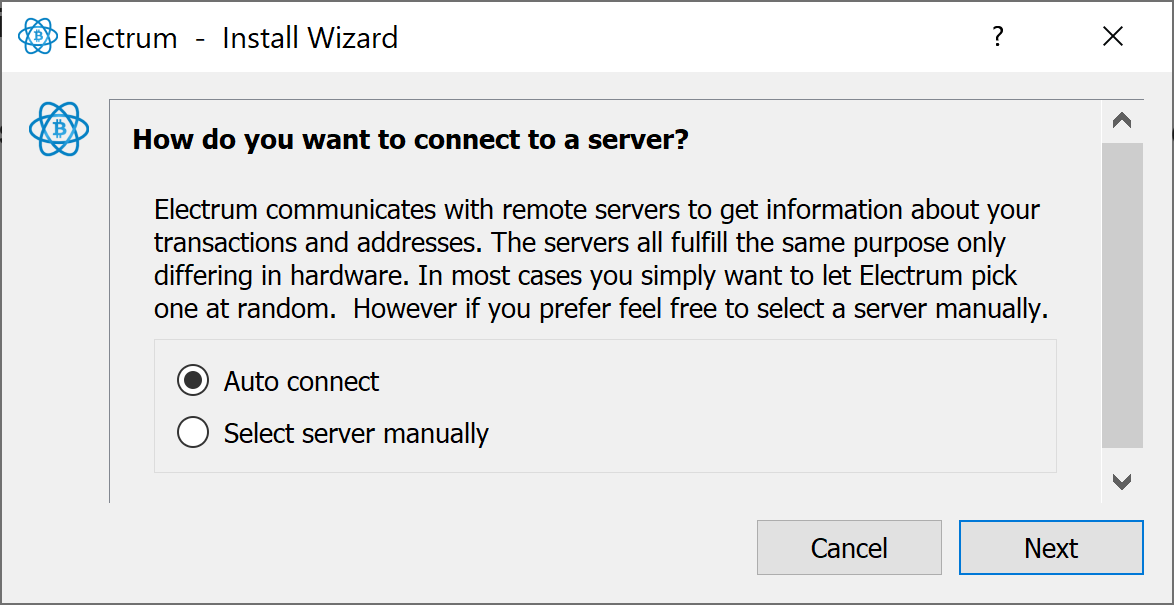Image resolution: width=1174 pixels, height=605 pixels.
Task: Click the question mark help button
Action: (x=997, y=37)
